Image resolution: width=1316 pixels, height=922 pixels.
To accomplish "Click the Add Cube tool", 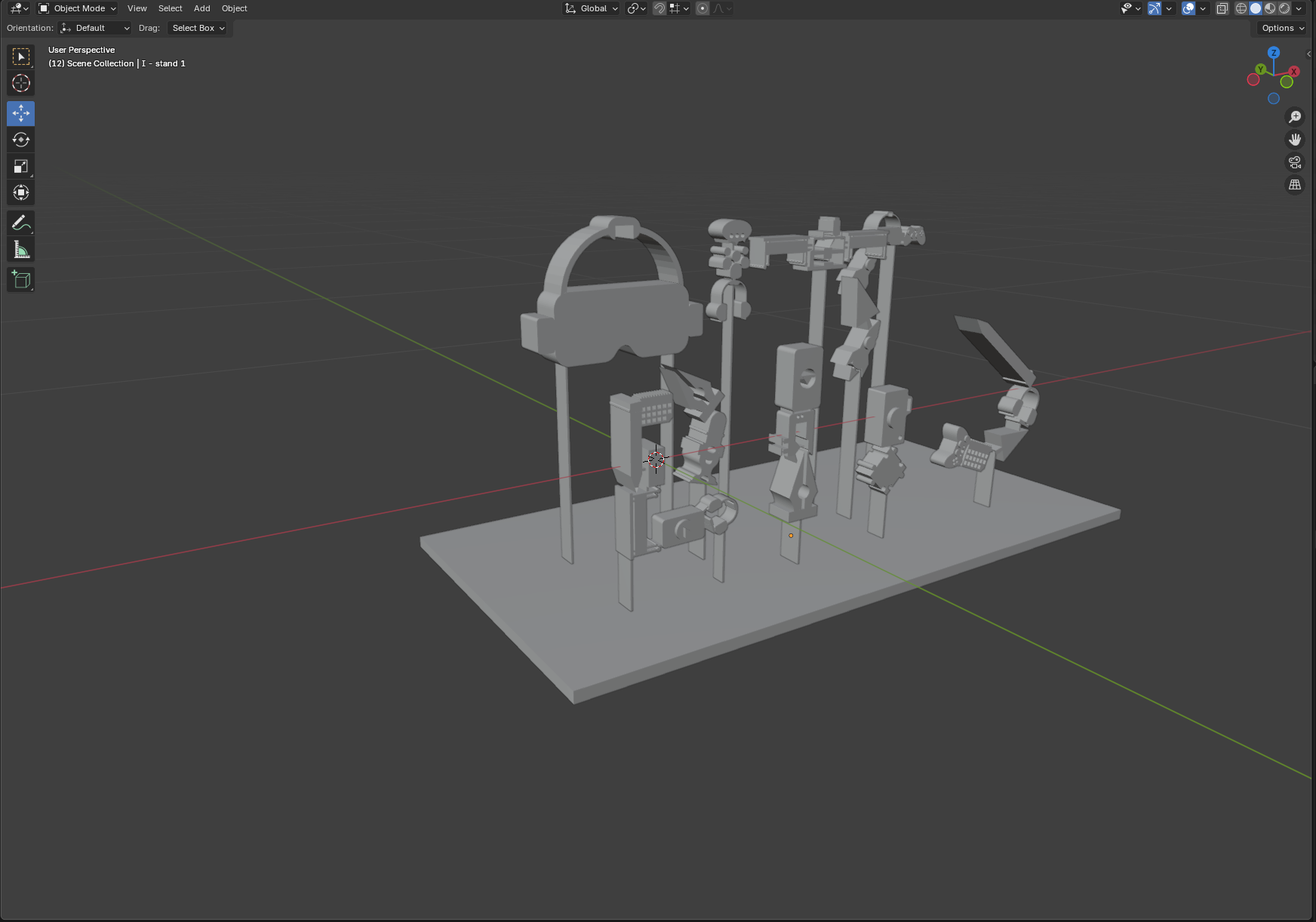I will [21, 279].
